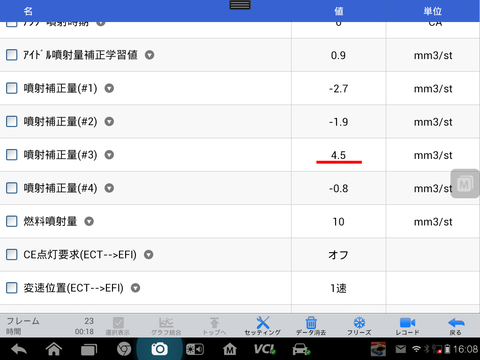Screen dimensions: 480x360
Task: Check the アイドル噴射量補正学習値 row checkbox
Action: (x=12, y=55)
